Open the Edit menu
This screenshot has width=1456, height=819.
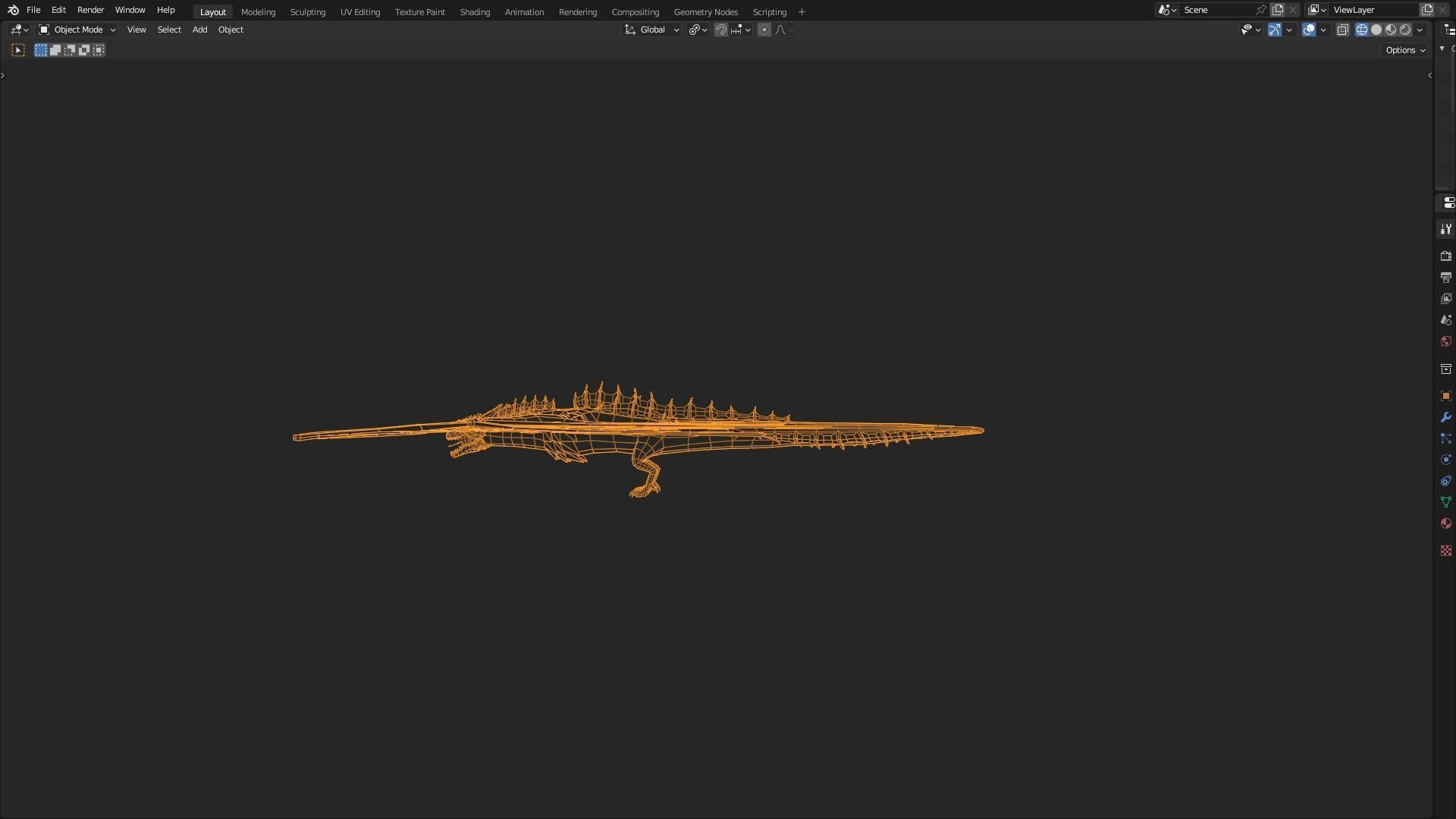pyautogui.click(x=58, y=10)
